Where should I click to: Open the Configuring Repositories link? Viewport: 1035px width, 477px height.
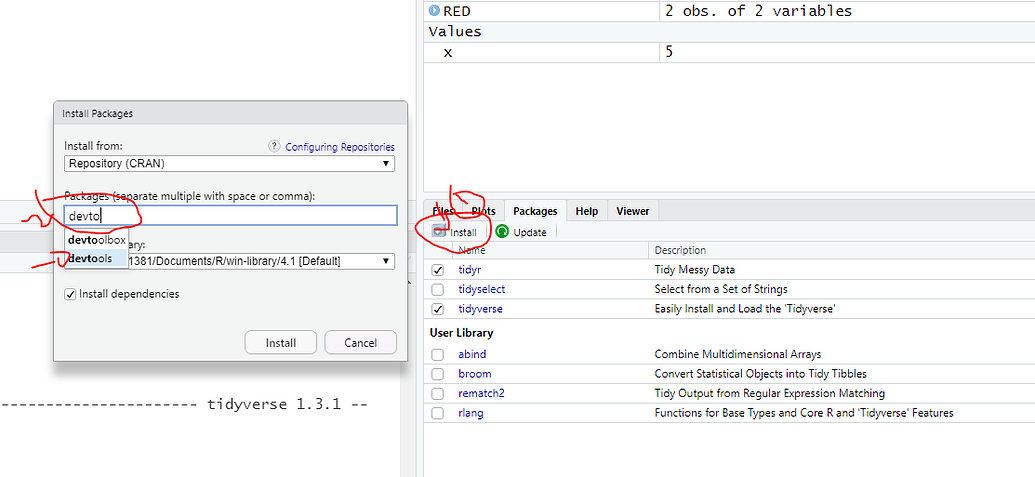coord(340,147)
